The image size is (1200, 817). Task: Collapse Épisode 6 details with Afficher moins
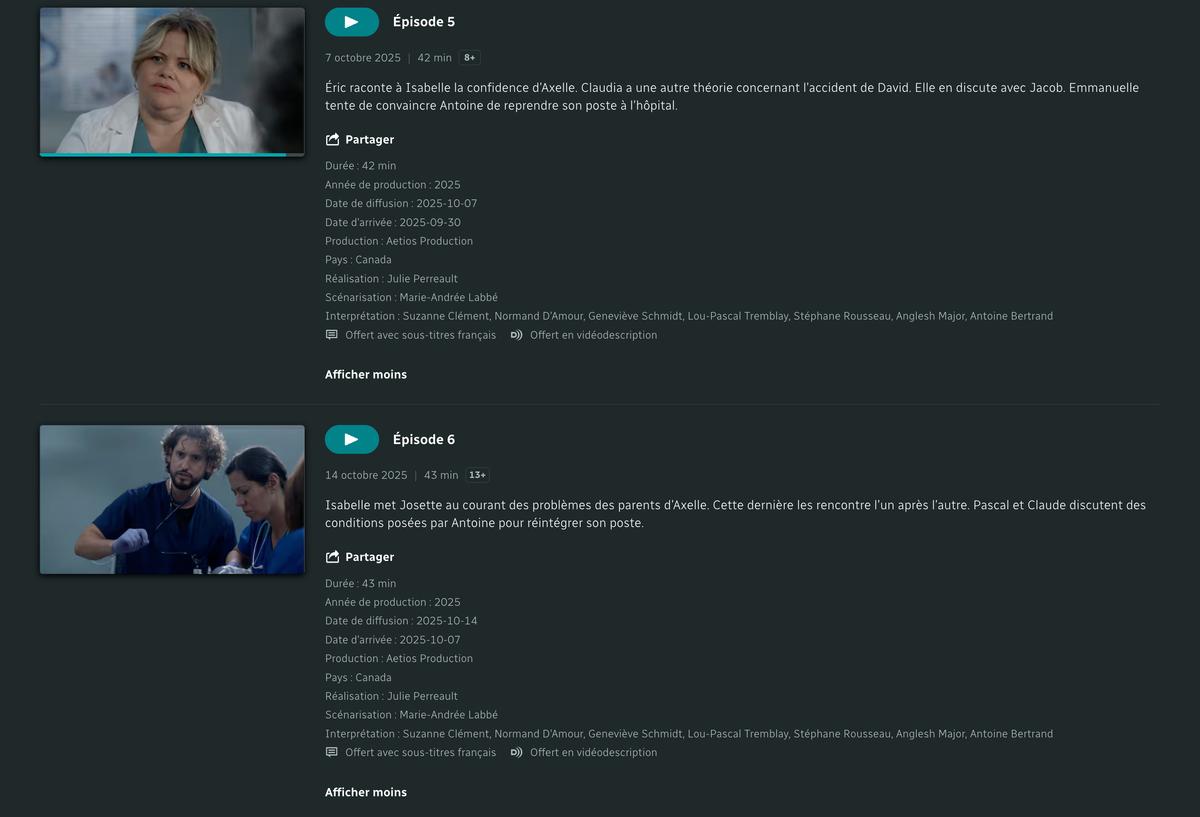click(x=366, y=792)
